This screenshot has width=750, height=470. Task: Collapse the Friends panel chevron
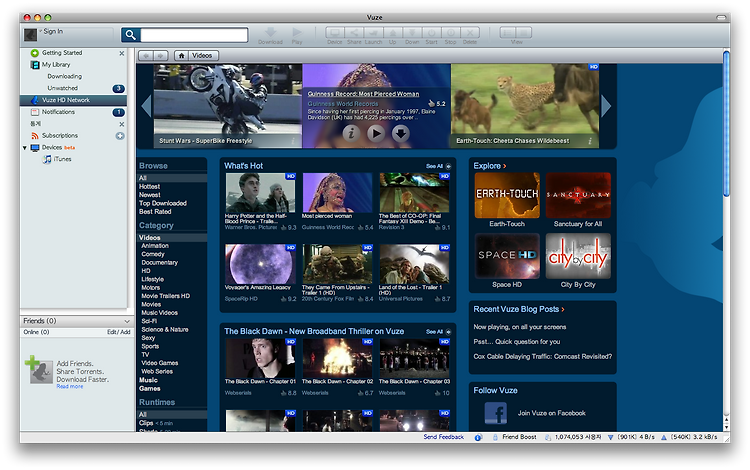(127, 321)
